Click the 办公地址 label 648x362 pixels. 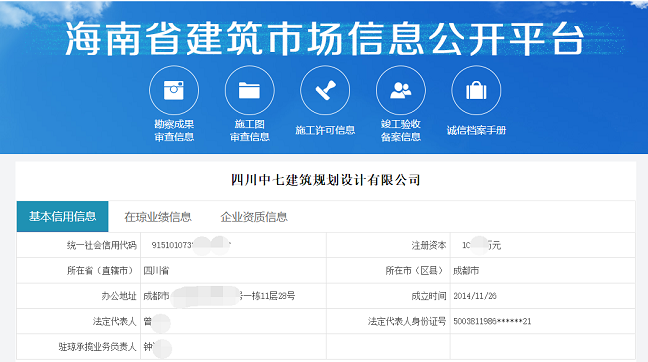pyautogui.click(x=119, y=296)
